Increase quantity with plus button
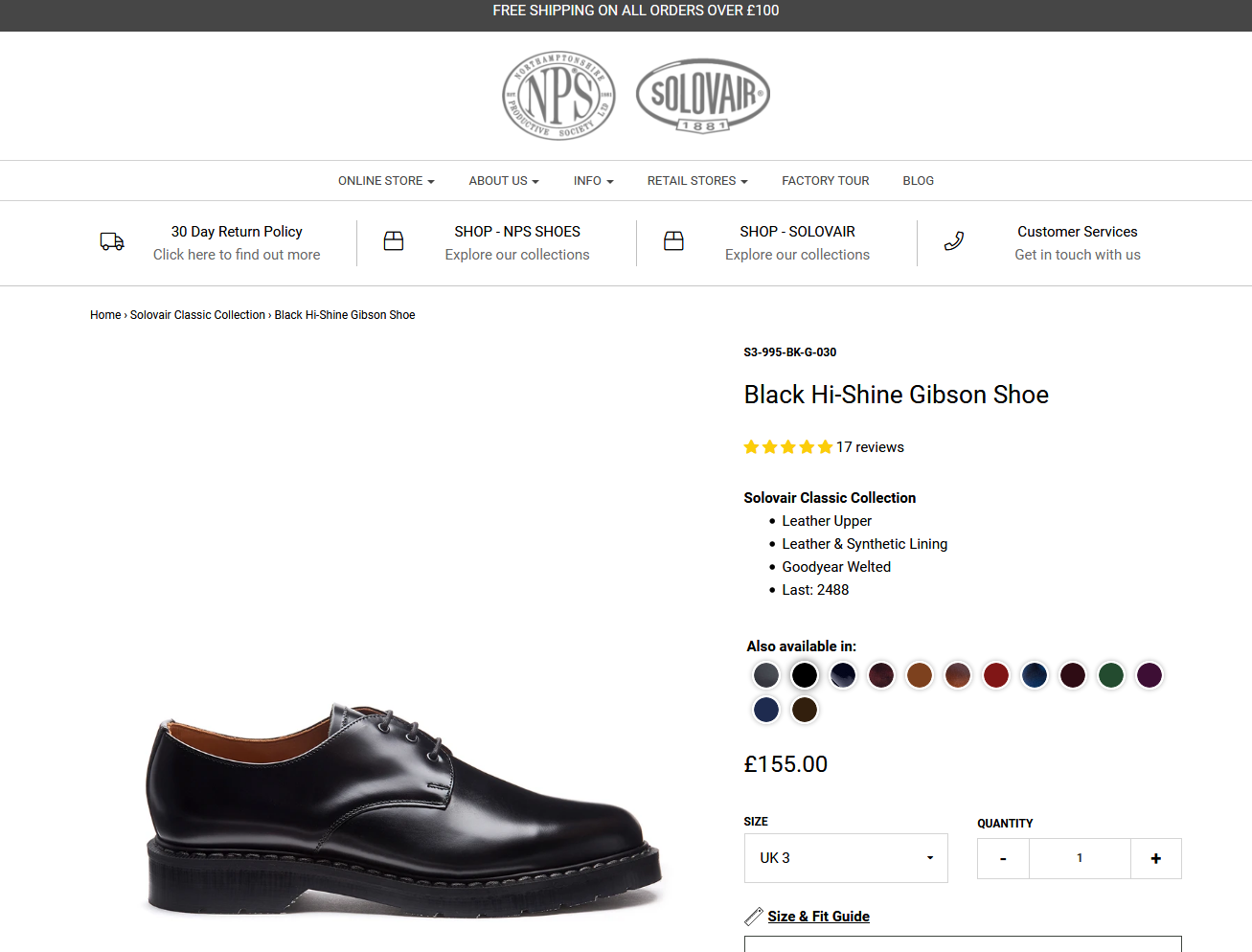The height and width of the screenshot is (952, 1252). click(x=1156, y=859)
